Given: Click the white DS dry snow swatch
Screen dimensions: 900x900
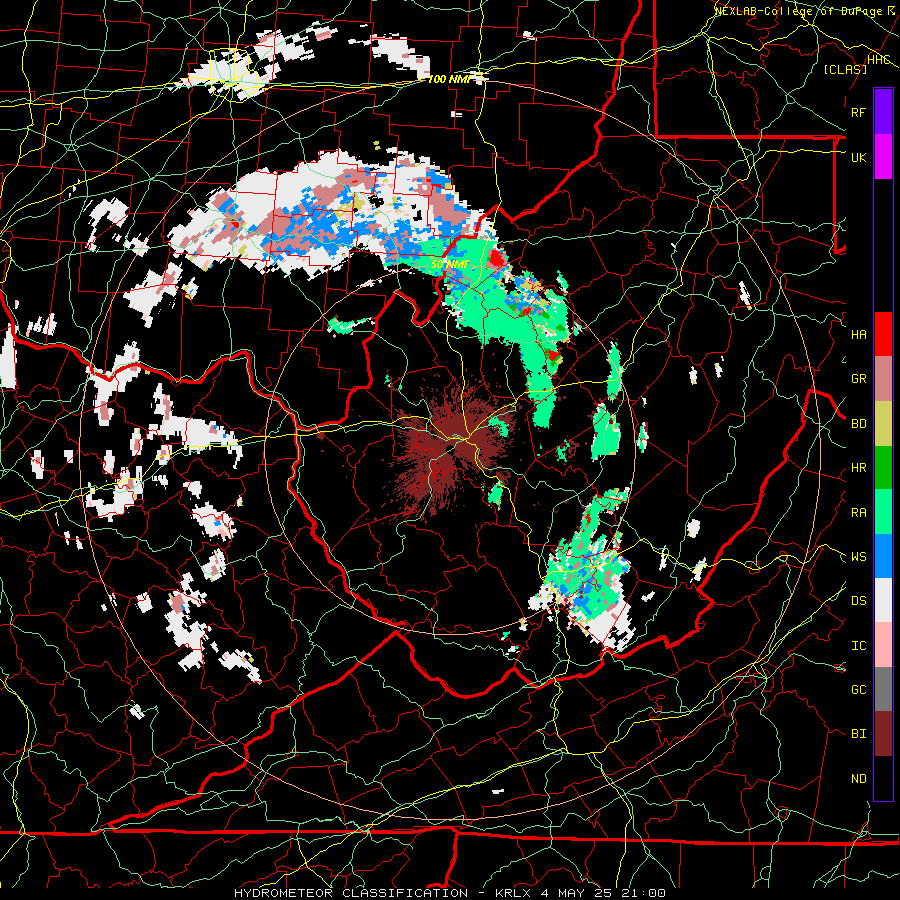Looking at the screenshot, I should click(x=883, y=600).
